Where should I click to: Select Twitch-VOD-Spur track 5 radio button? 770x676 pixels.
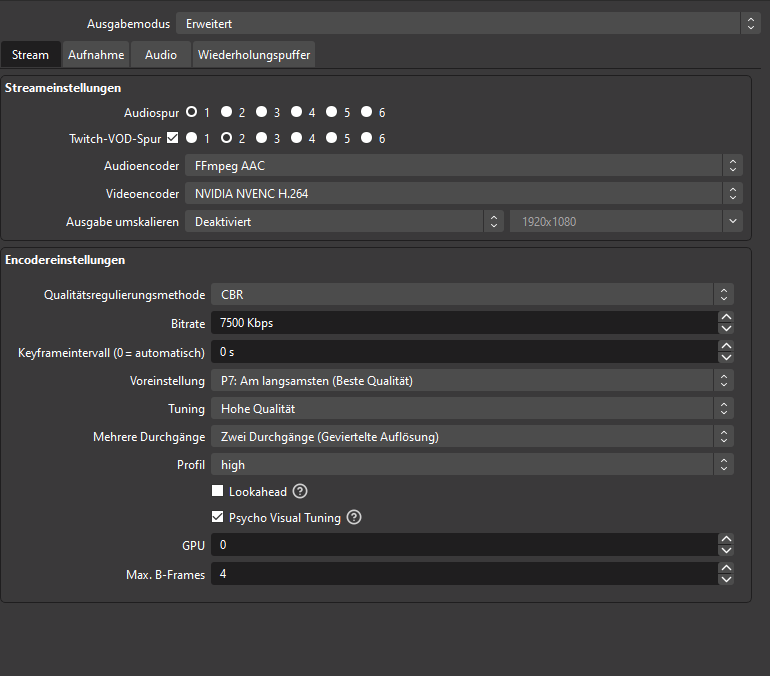pyautogui.click(x=331, y=138)
